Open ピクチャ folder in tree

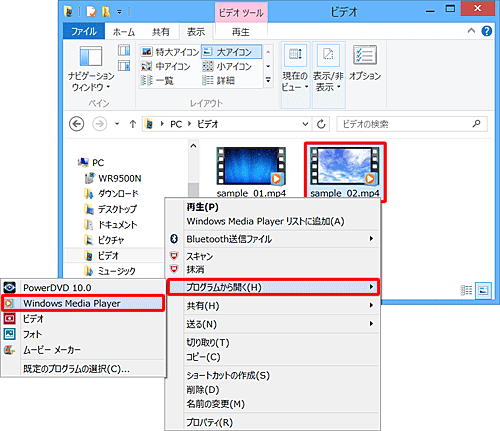coord(104,240)
